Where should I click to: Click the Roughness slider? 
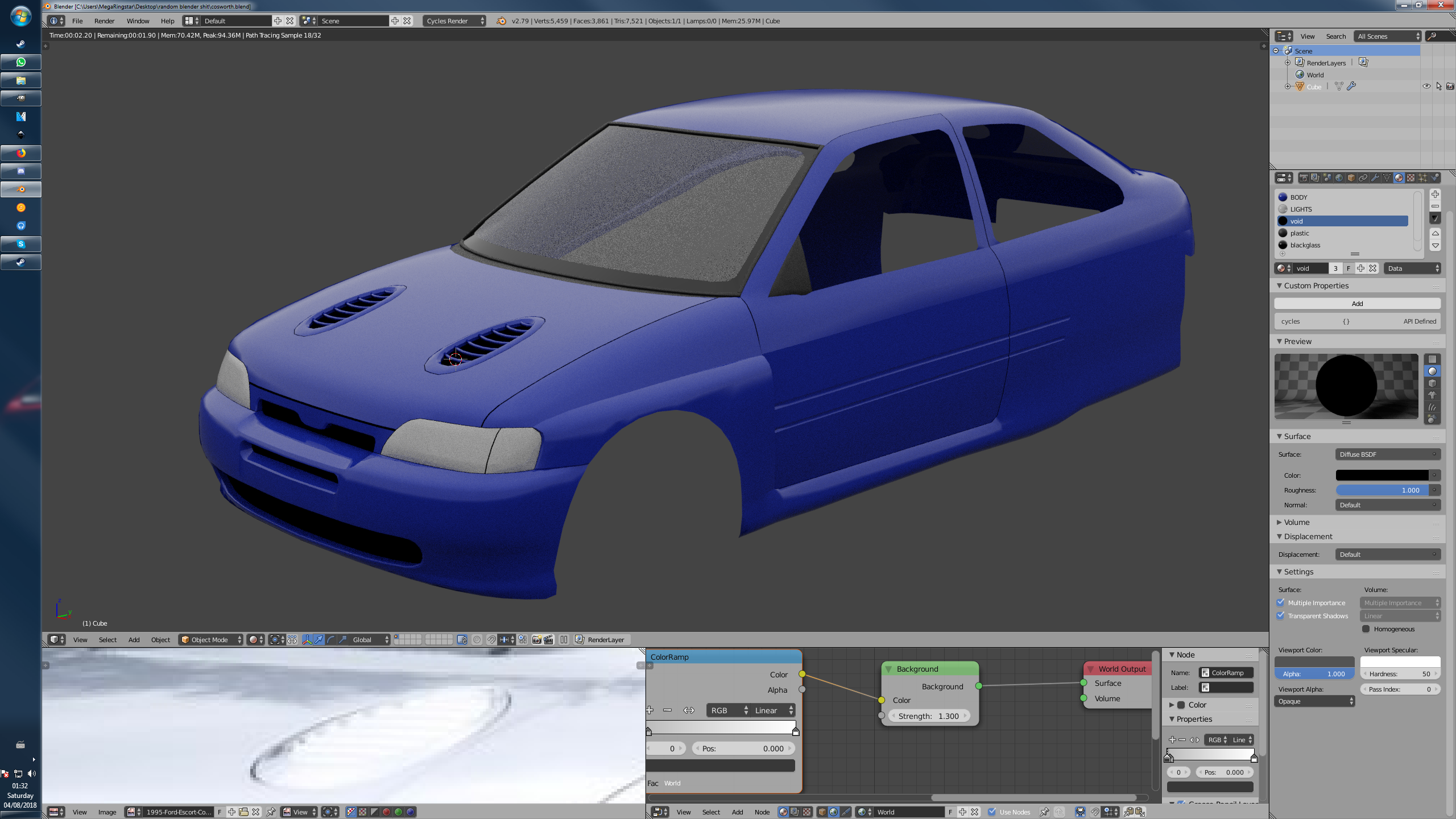pyautogui.click(x=1382, y=490)
